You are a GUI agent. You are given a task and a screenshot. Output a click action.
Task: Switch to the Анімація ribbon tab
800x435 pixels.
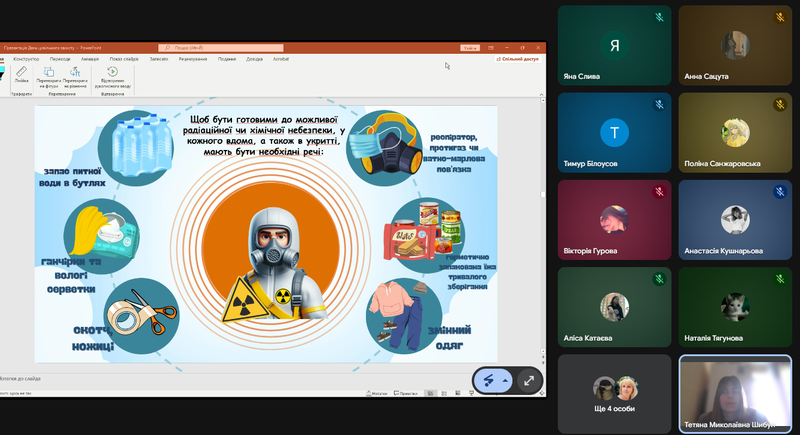point(90,59)
